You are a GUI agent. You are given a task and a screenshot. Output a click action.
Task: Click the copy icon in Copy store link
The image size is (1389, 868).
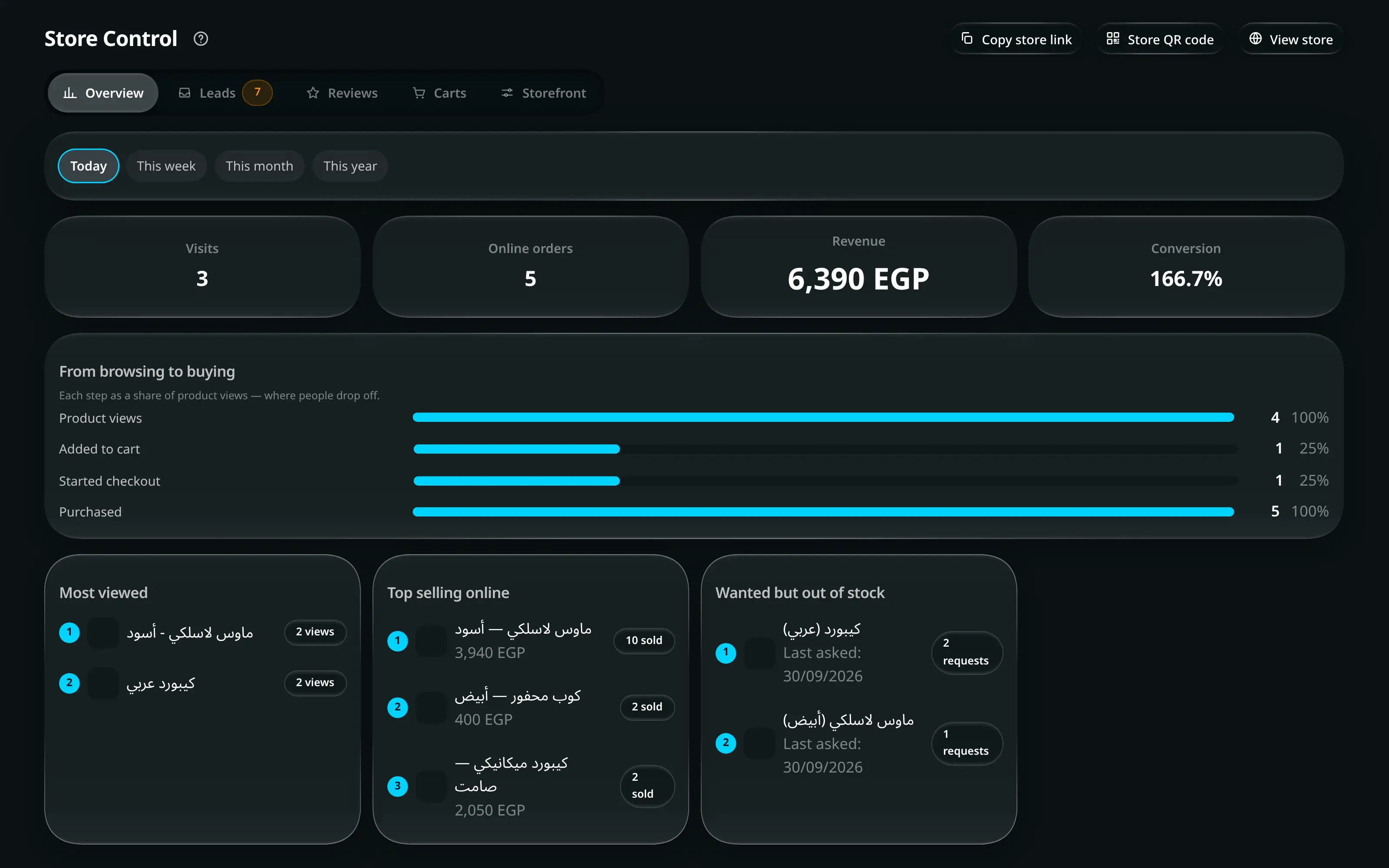[967, 39]
